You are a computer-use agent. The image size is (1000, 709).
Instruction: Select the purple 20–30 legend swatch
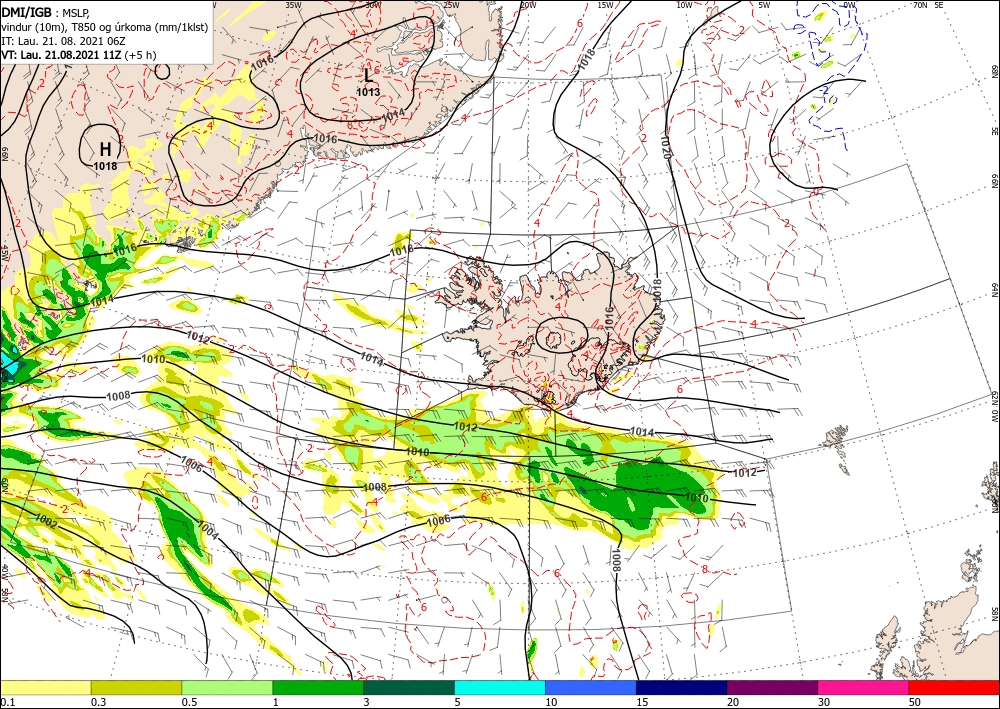[x=772, y=687]
